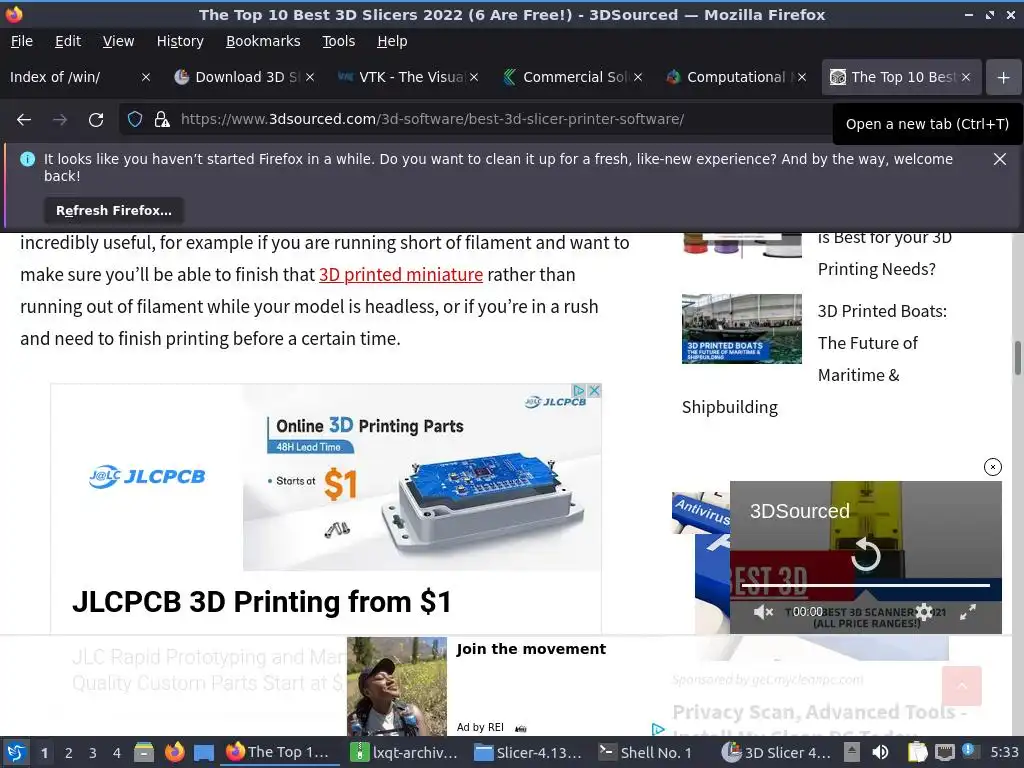Close the Computational tab
This screenshot has width=1024, height=768.
click(802, 77)
